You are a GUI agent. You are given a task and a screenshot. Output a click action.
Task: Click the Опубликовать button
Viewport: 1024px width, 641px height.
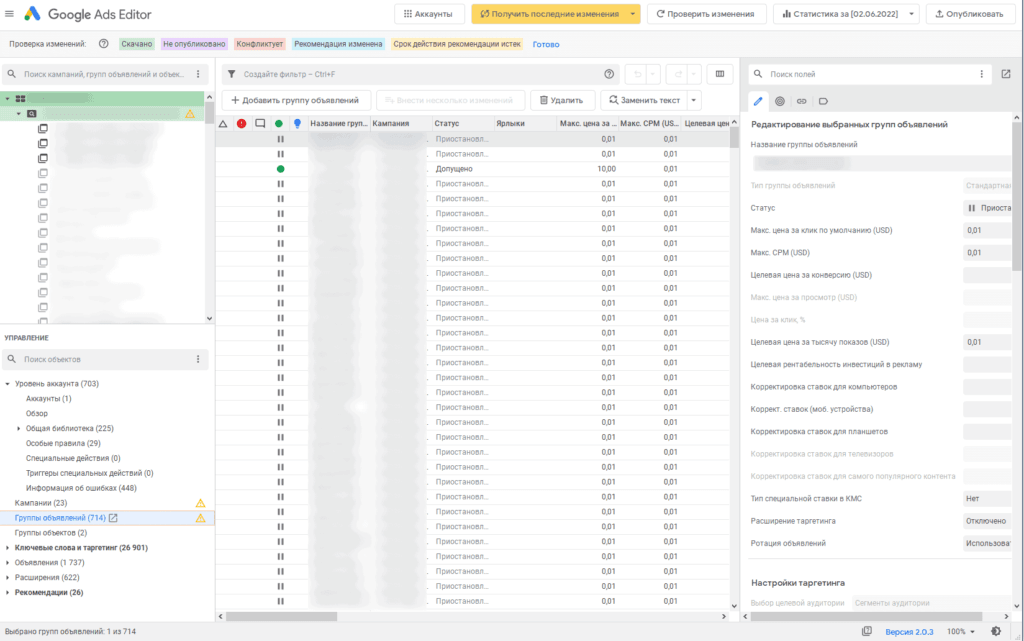click(x=969, y=14)
